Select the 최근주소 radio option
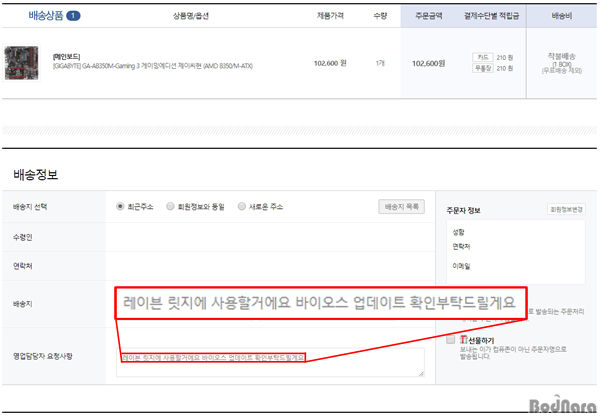 pyautogui.click(x=121, y=207)
